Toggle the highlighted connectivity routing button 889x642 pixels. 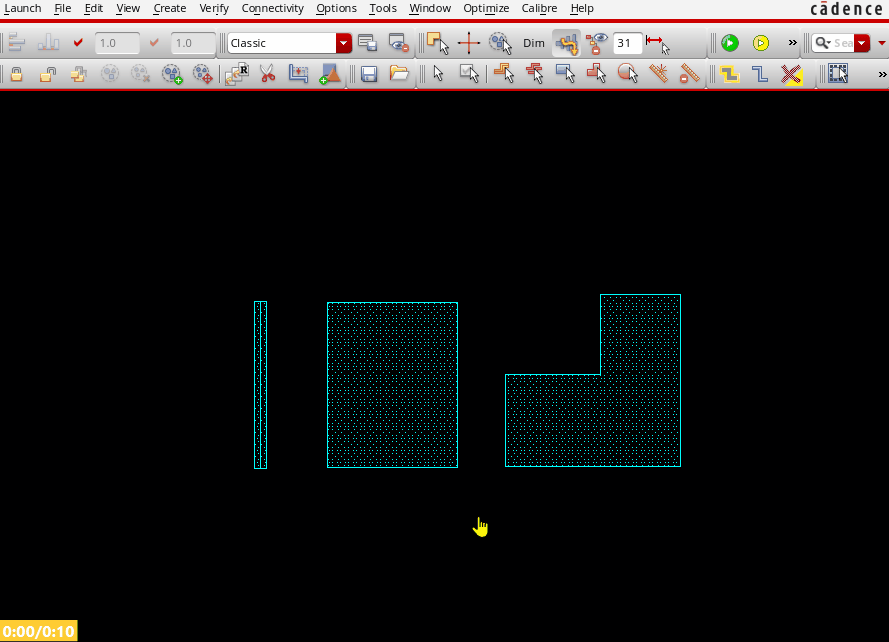566,43
